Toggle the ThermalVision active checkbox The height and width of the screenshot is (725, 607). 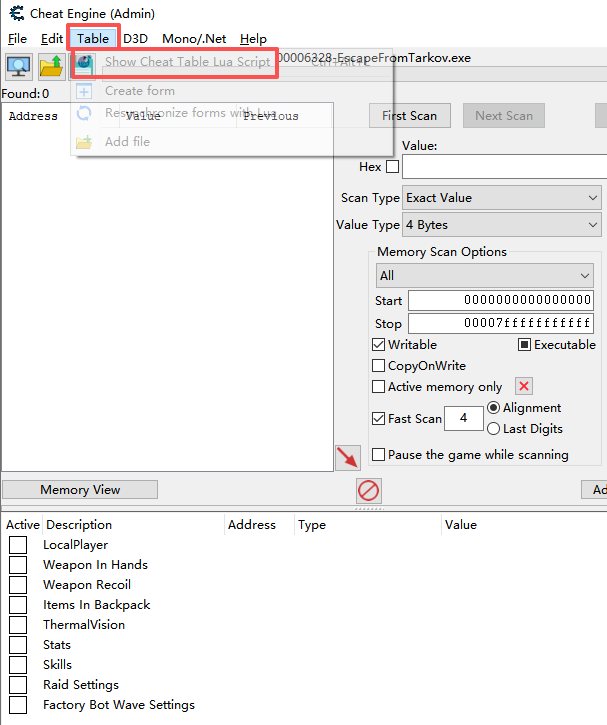point(18,625)
